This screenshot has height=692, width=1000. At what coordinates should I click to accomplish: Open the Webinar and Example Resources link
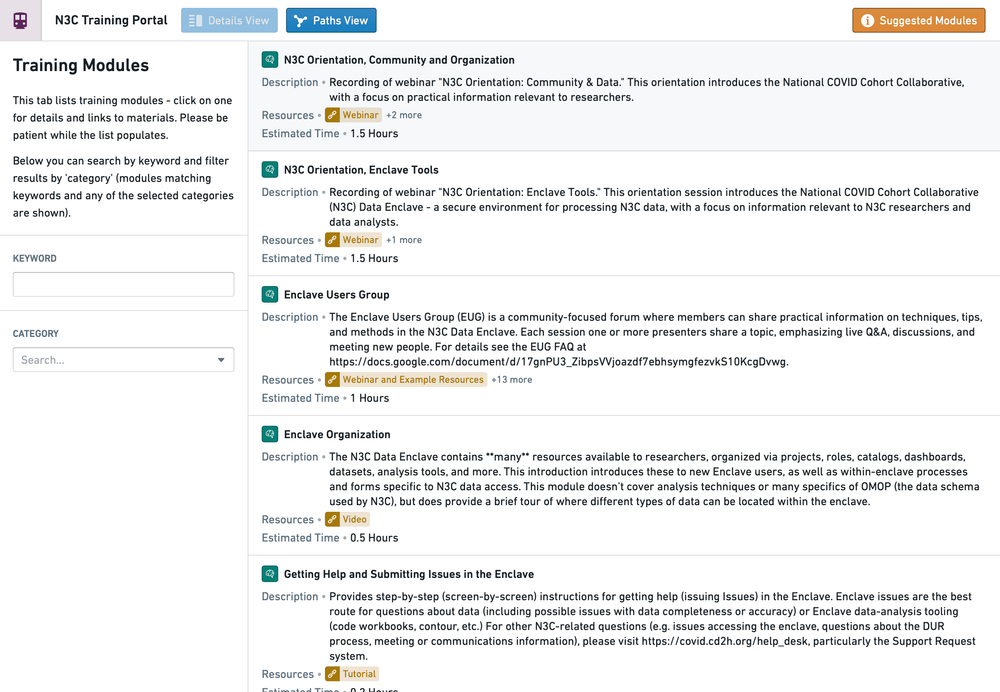(x=412, y=380)
